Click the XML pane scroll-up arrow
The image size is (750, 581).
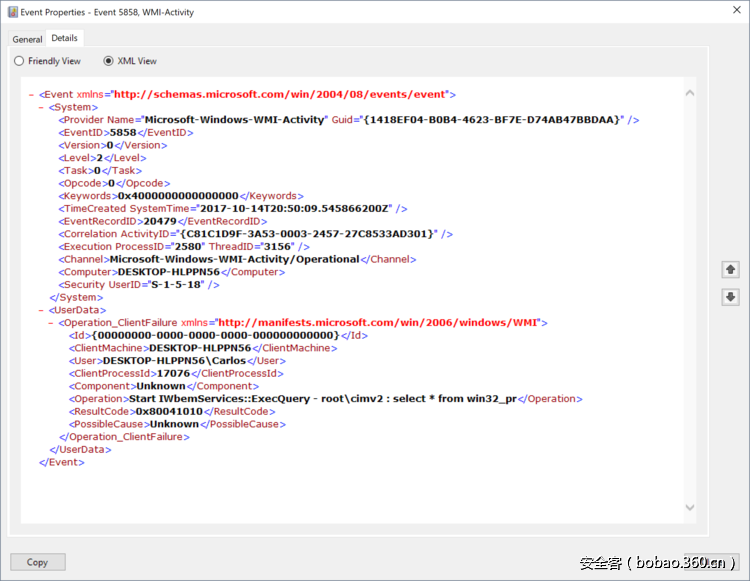(x=690, y=94)
